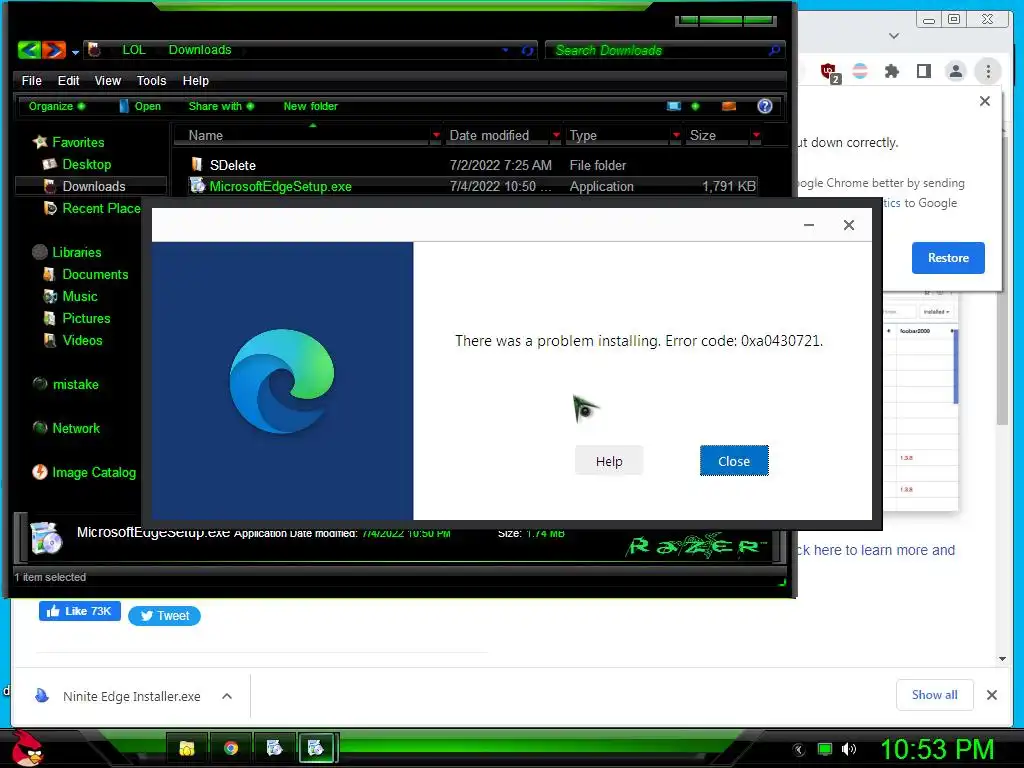Click the blue help question mark icon
This screenshot has height=768, width=1024.
point(765,106)
